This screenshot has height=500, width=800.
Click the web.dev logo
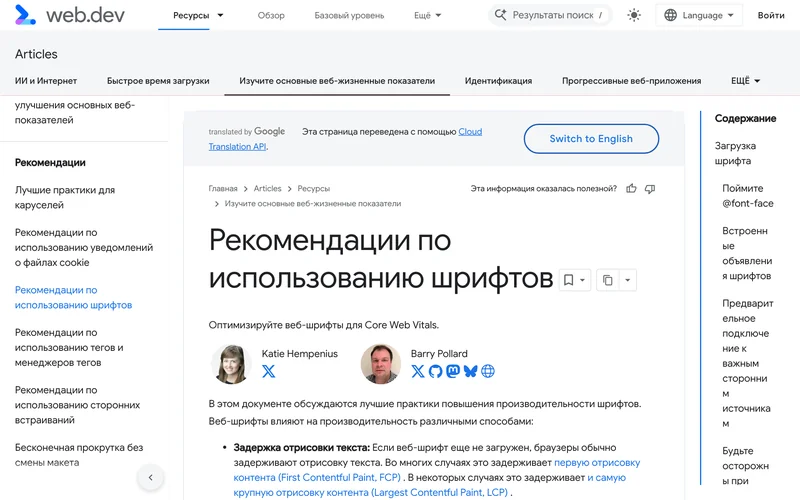(69, 15)
